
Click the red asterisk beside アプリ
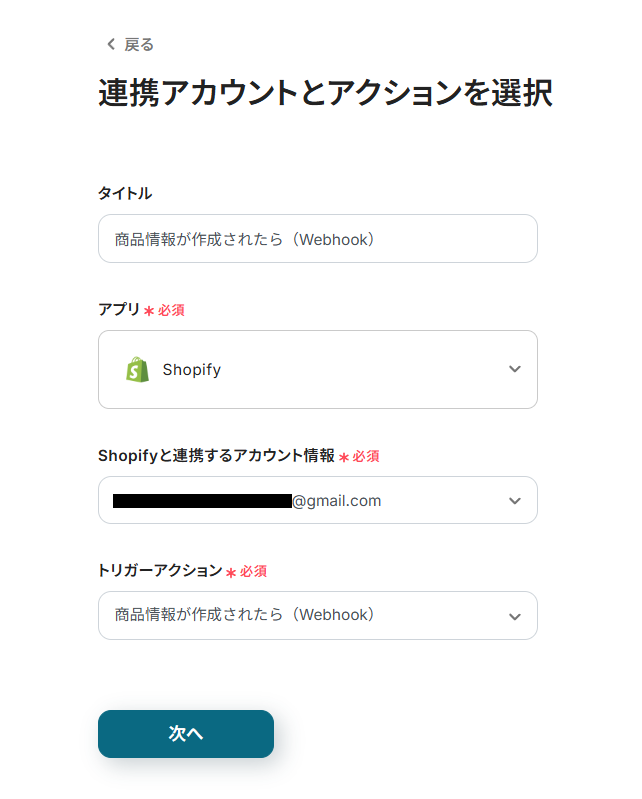[x=149, y=311]
